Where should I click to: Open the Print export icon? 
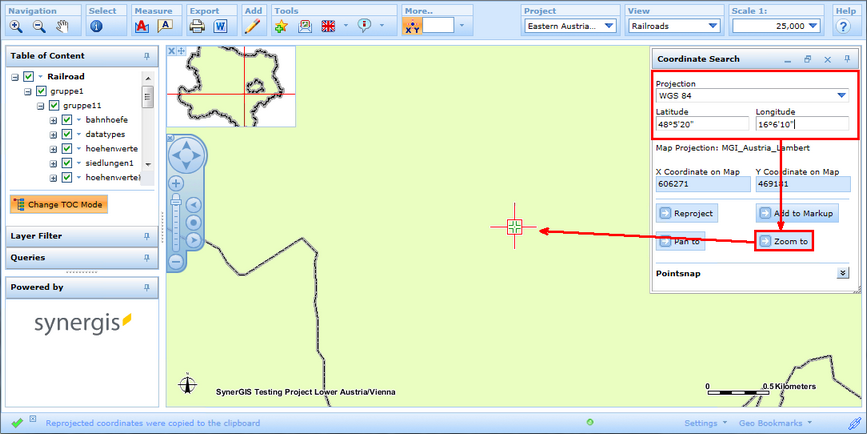pyautogui.click(x=197, y=26)
